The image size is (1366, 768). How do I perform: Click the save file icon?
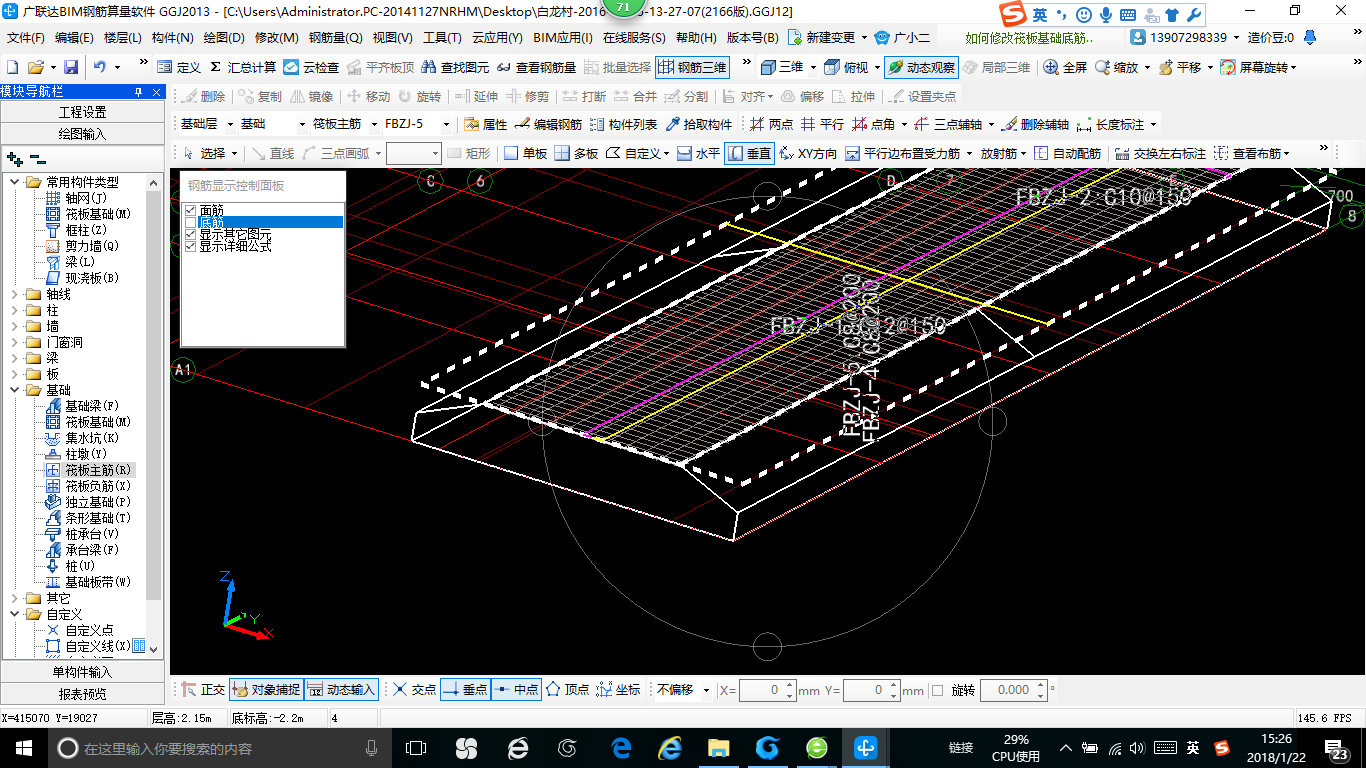pyautogui.click(x=71, y=67)
